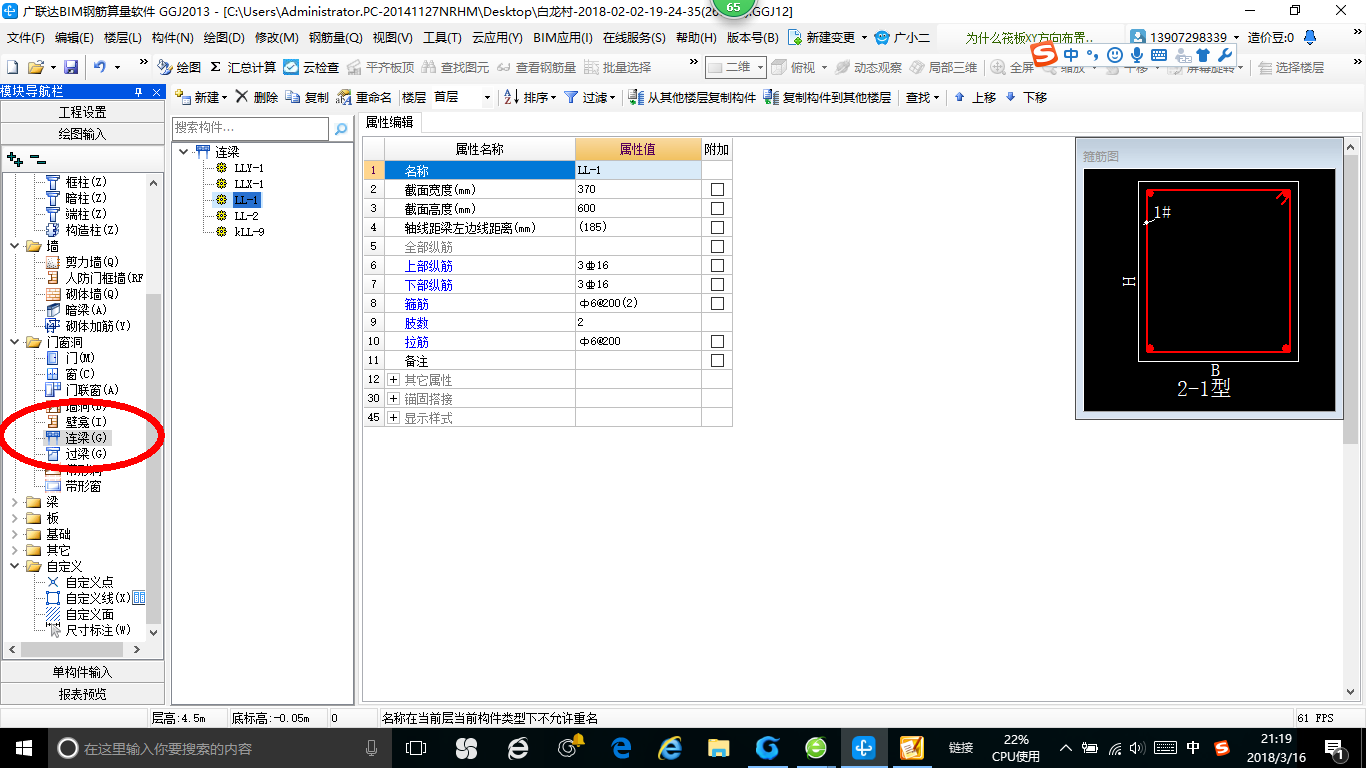This screenshot has width=1366, height=768.
Task: Save the project with the floppy icon
Action: [x=71, y=67]
